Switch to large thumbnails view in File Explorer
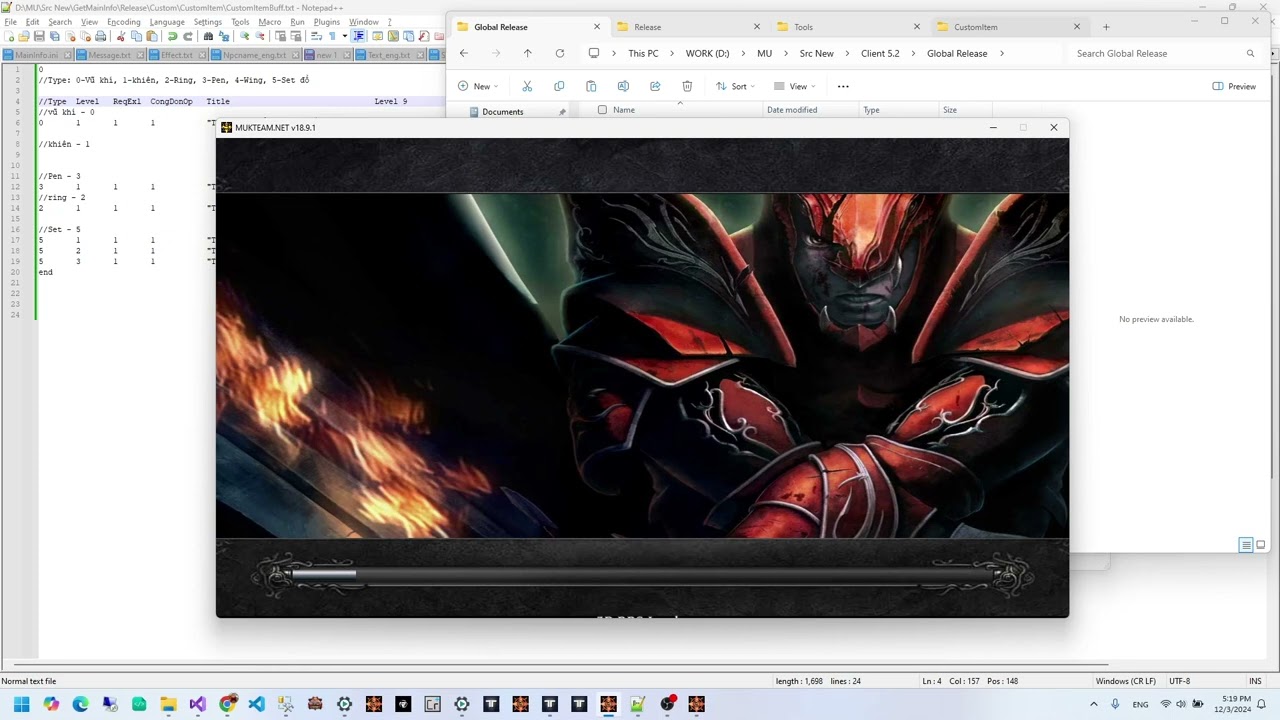This screenshot has width=1280, height=720. click(1260, 545)
